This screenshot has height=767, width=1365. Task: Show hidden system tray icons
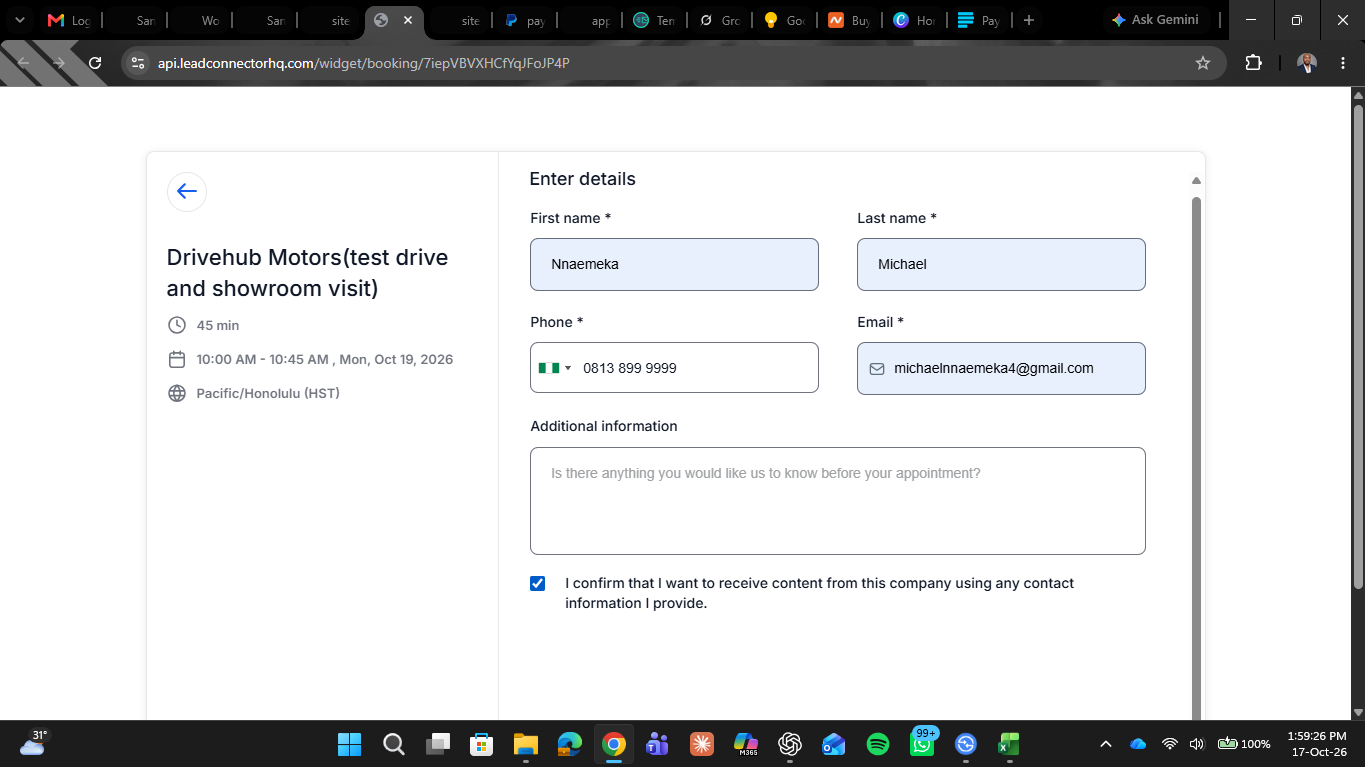[x=1106, y=744]
